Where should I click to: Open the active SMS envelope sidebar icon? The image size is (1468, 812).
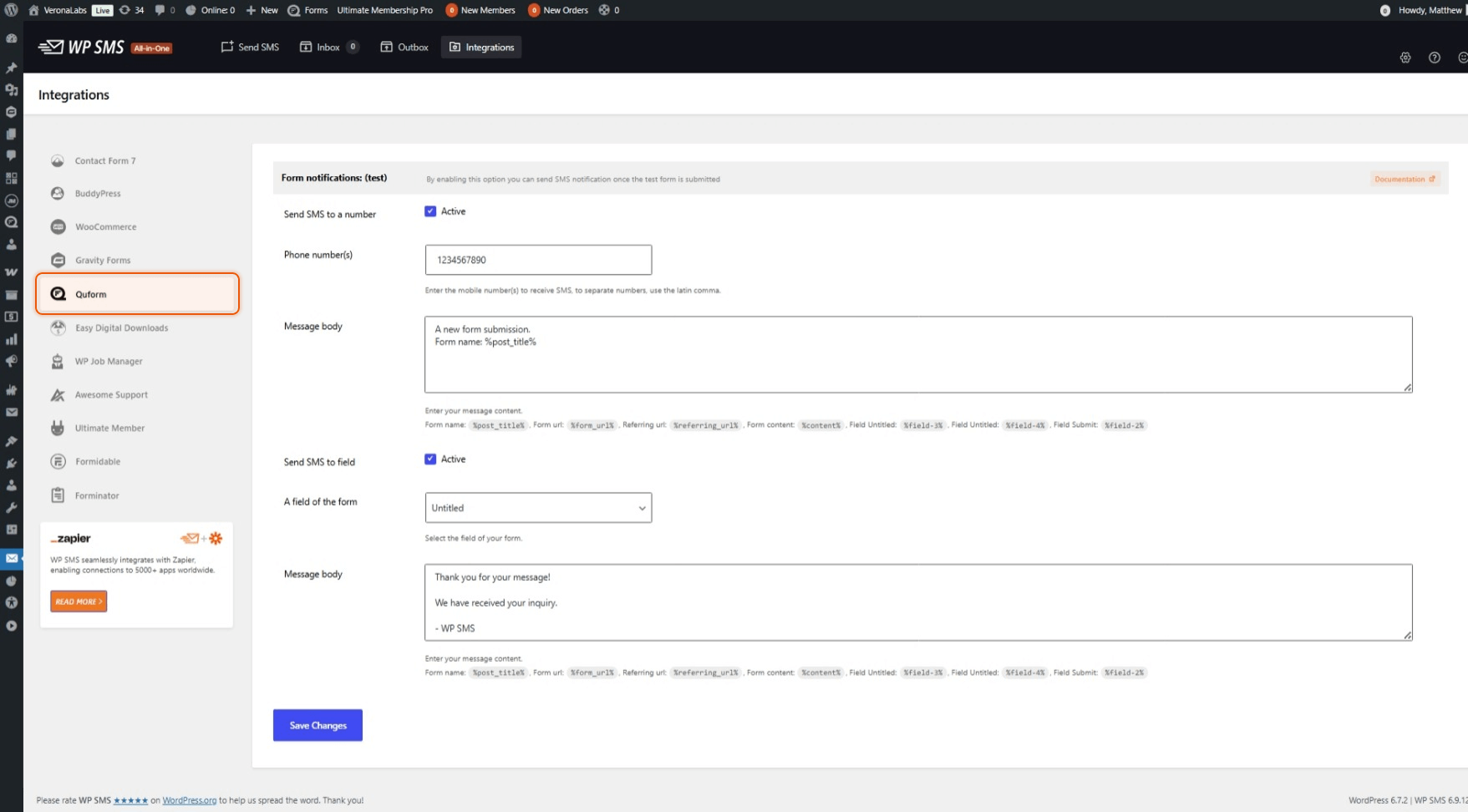(12, 558)
